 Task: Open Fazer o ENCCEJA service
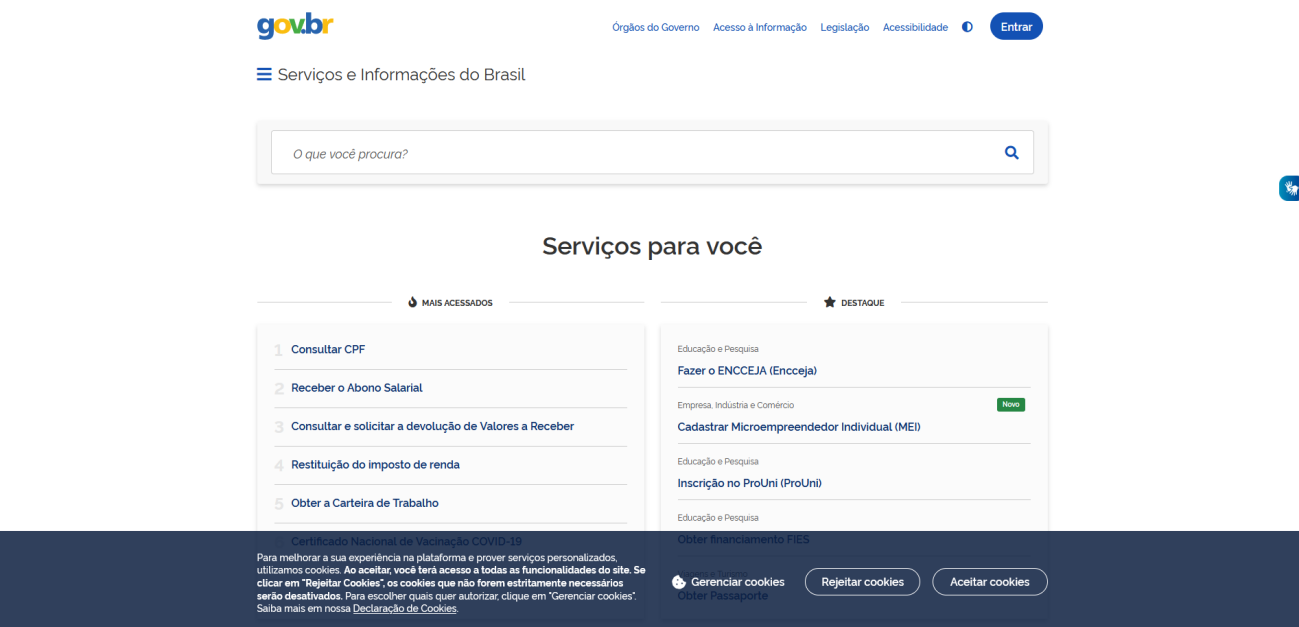[x=746, y=371]
